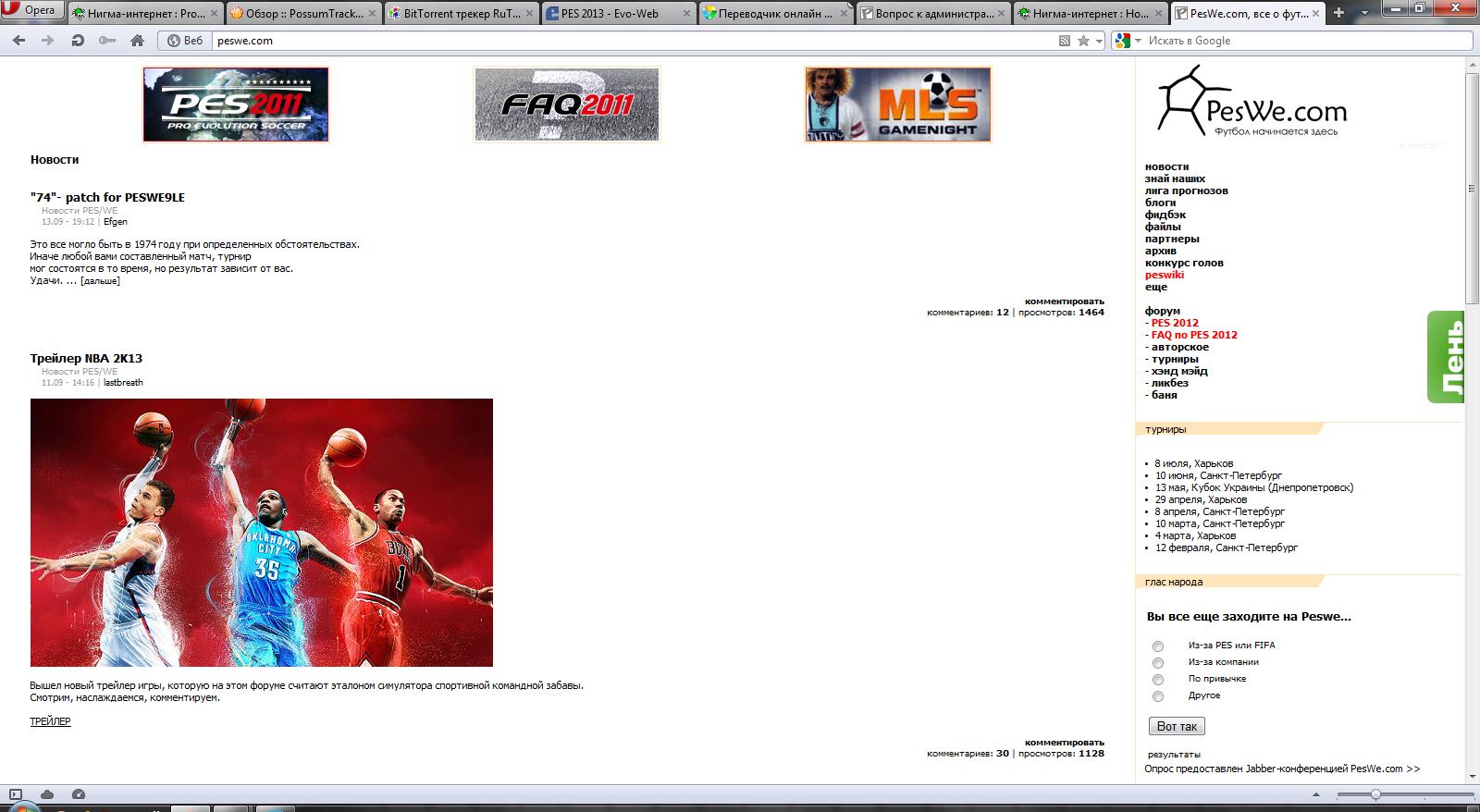View poll результаты link
This screenshot has height=812, width=1480.
point(1174,755)
